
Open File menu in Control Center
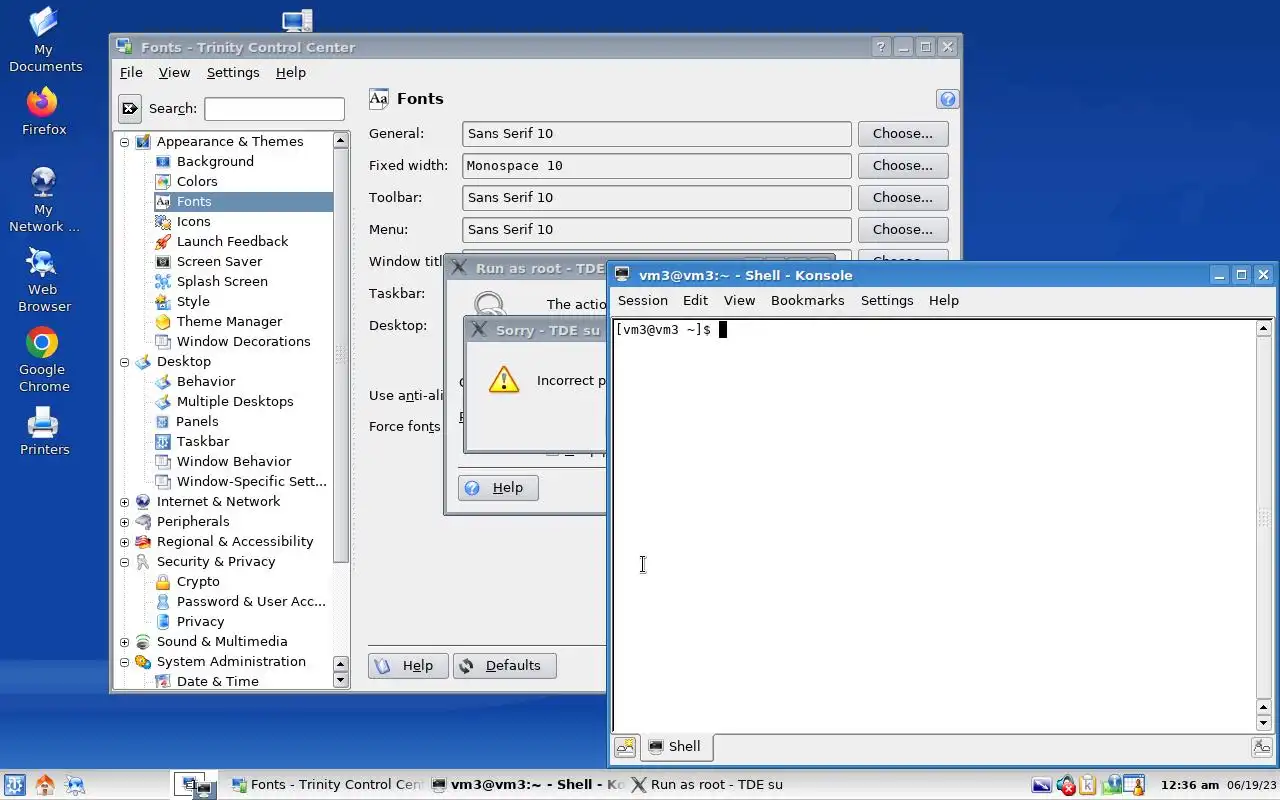tap(131, 72)
